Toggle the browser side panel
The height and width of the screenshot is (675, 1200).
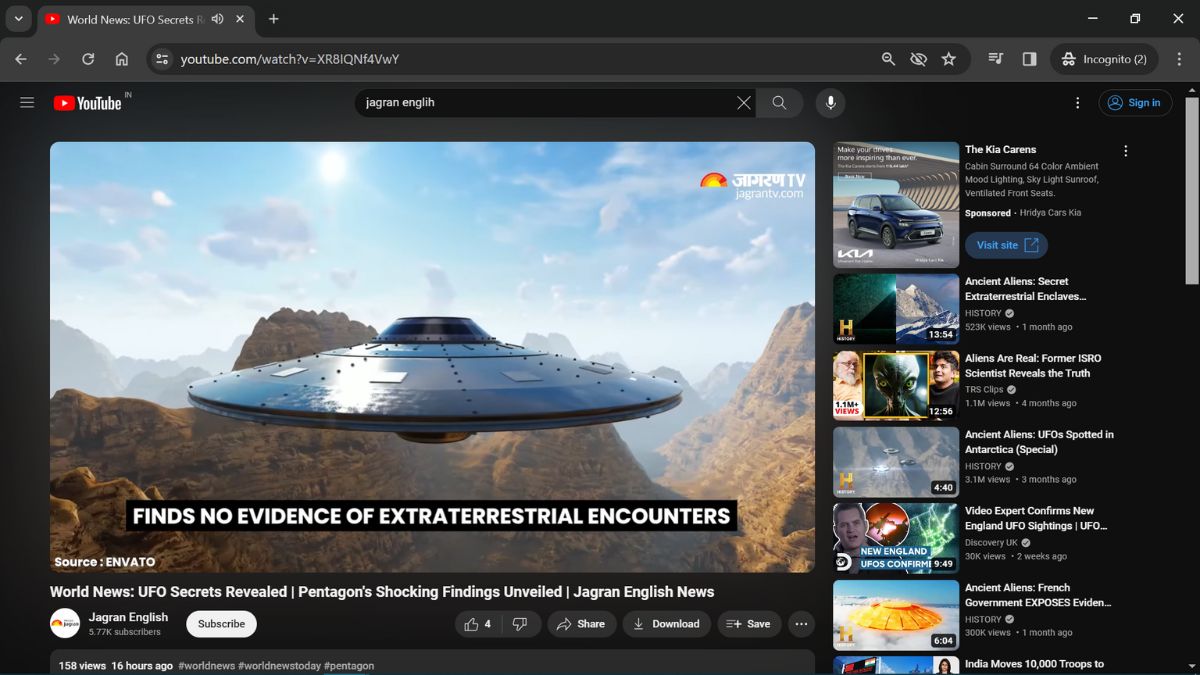click(x=1029, y=59)
